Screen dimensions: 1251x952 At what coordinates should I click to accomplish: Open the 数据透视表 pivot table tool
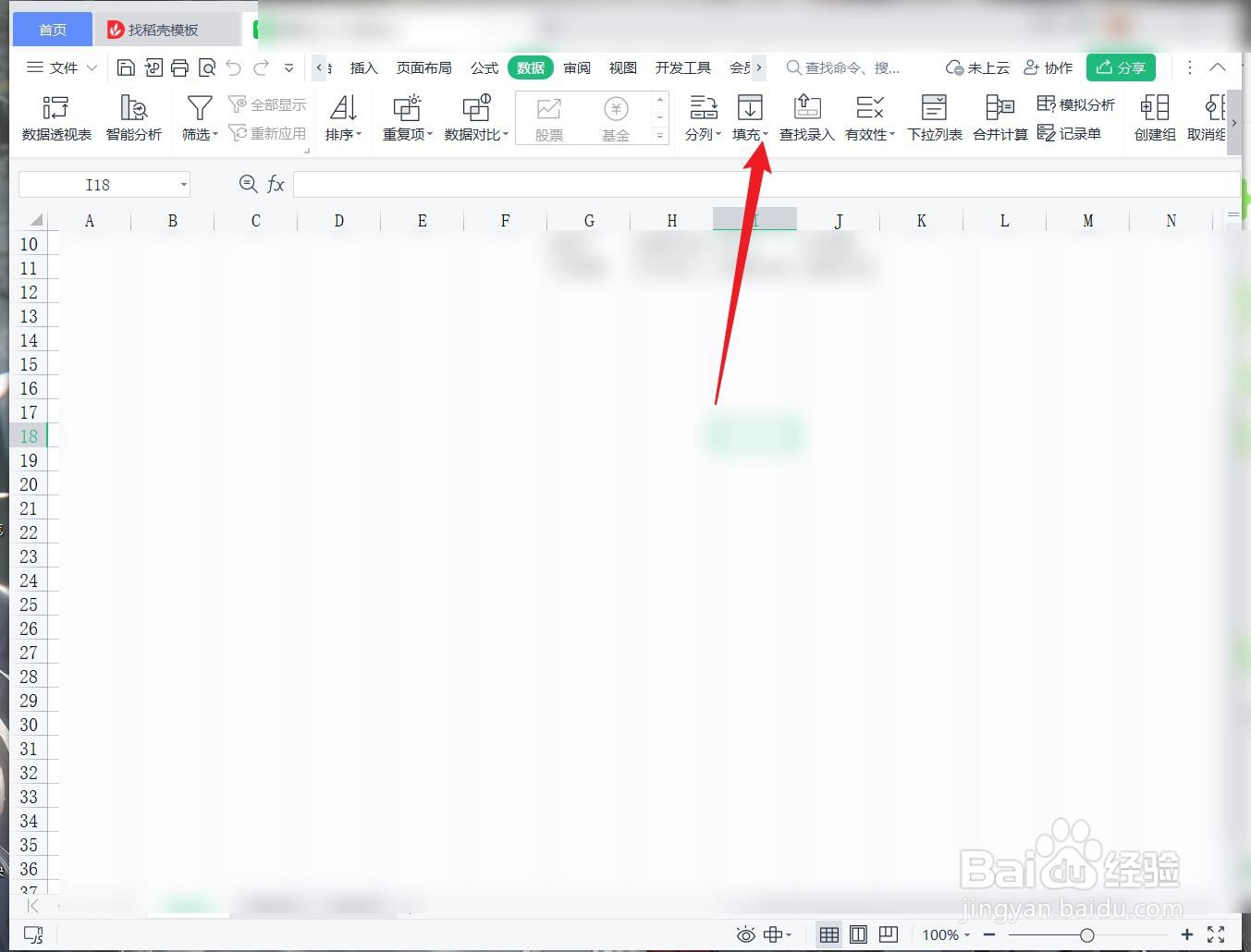[56, 117]
